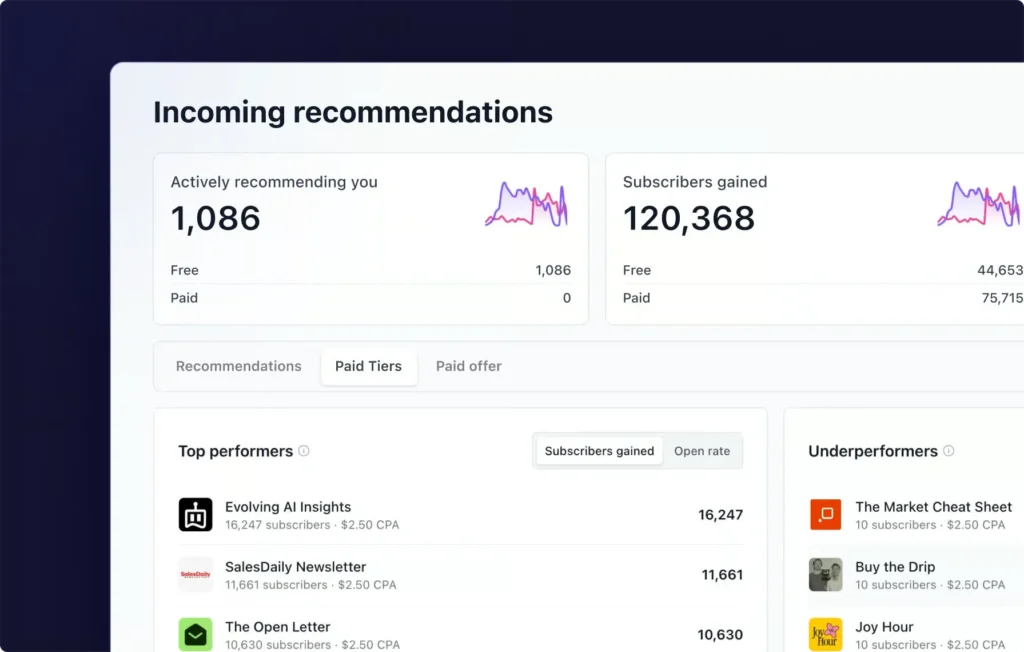Viewport: 1024px width, 652px height.
Task: Open info tooltip beside Underperformers
Action: (x=949, y=451)
